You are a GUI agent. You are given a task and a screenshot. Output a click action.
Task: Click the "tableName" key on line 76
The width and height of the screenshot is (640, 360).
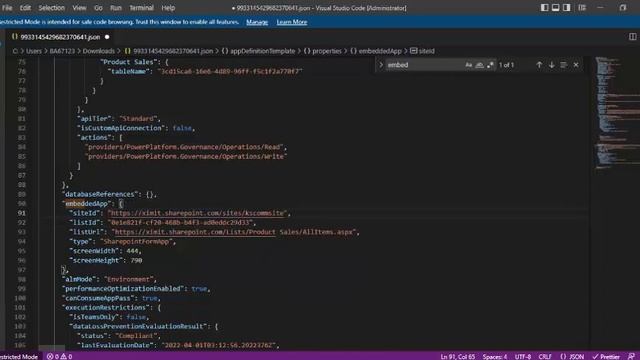point(129,71)
